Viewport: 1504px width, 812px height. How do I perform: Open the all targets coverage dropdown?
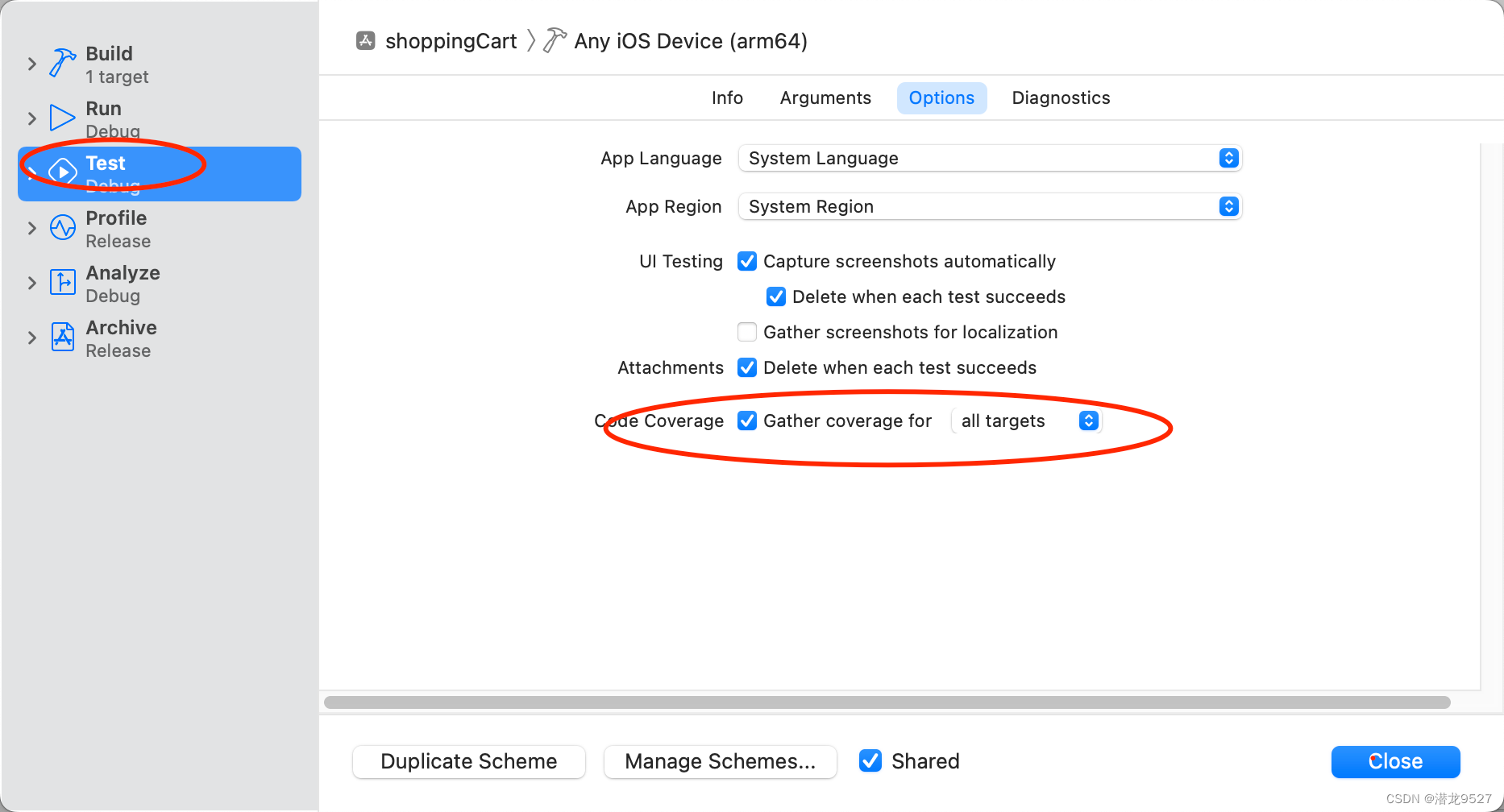[1026, 420]
